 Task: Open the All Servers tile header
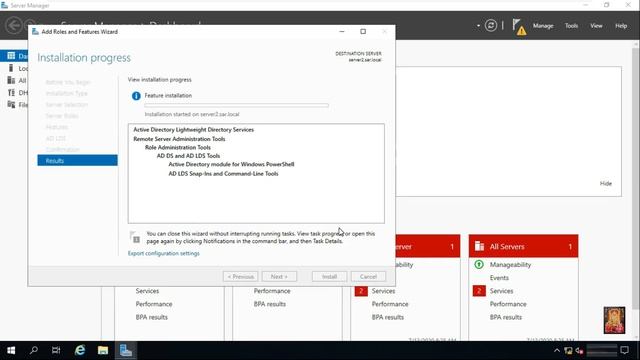coord(523,246)
